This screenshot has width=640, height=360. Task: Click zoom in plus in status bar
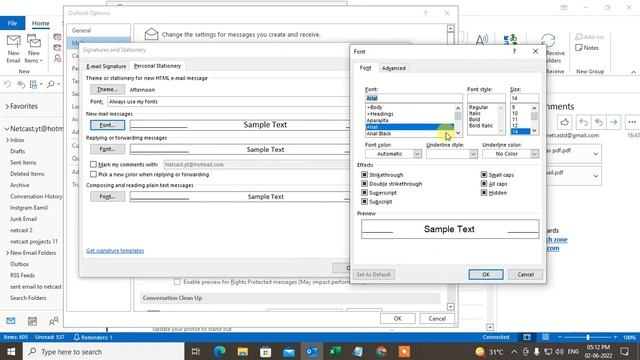[615, 337]
